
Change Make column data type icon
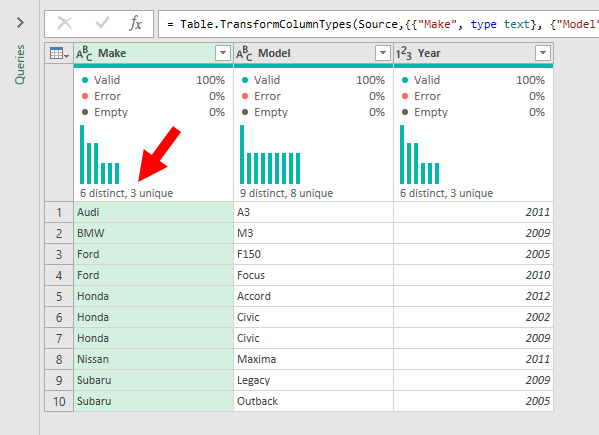[84, 53]
